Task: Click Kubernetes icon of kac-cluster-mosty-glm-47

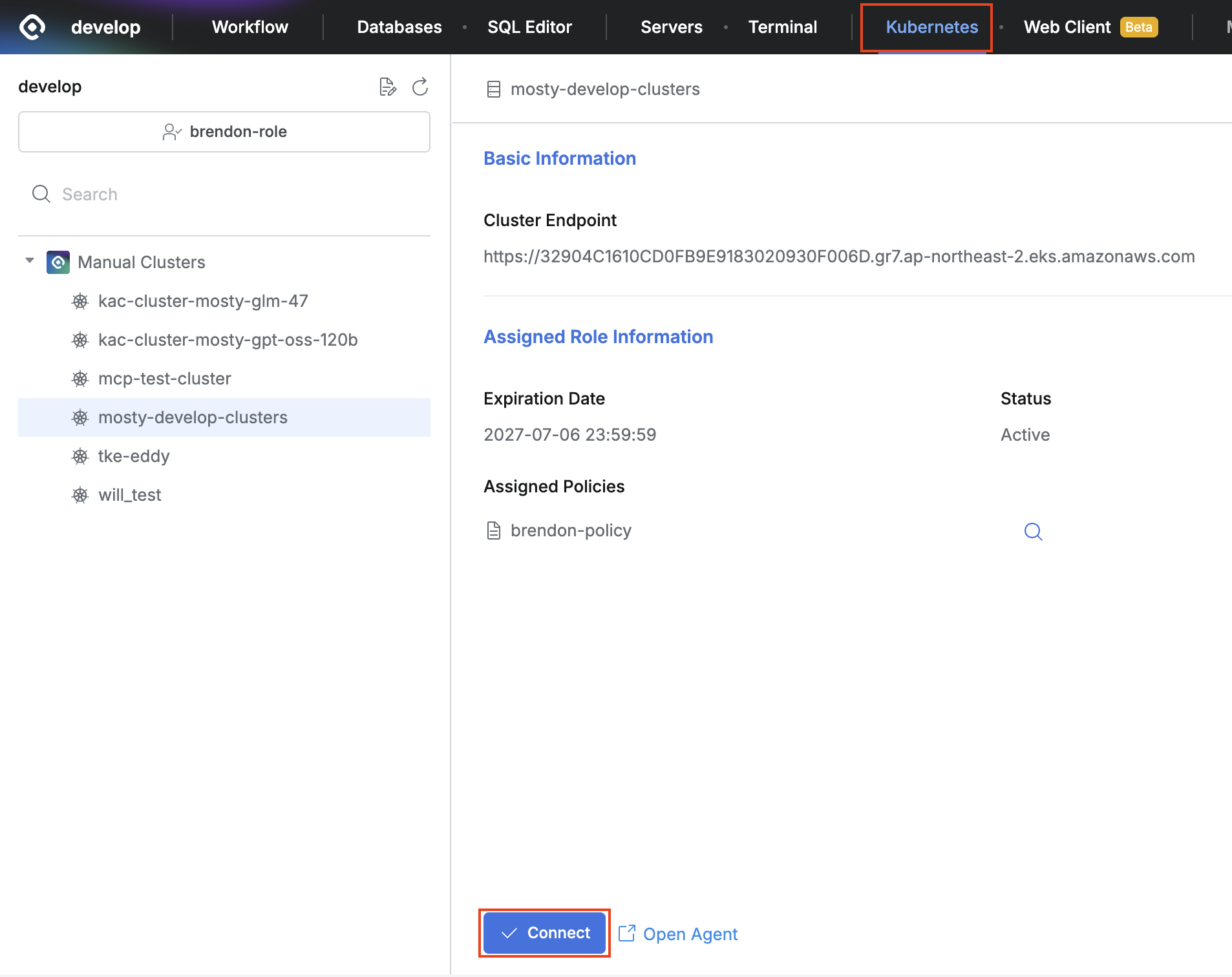Action: pos(80,301)
